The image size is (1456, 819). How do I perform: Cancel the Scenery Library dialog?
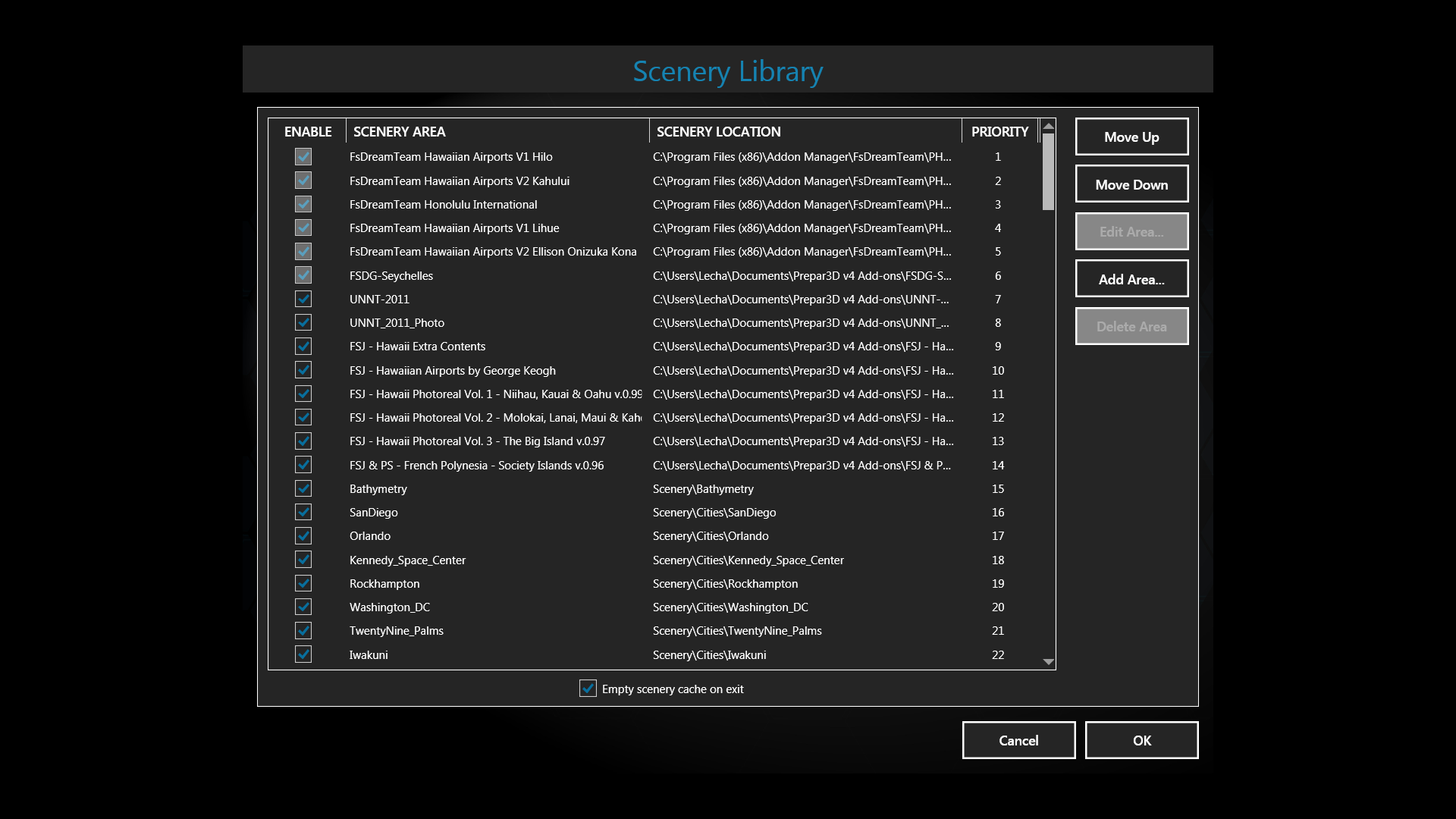pos(1018,740)
